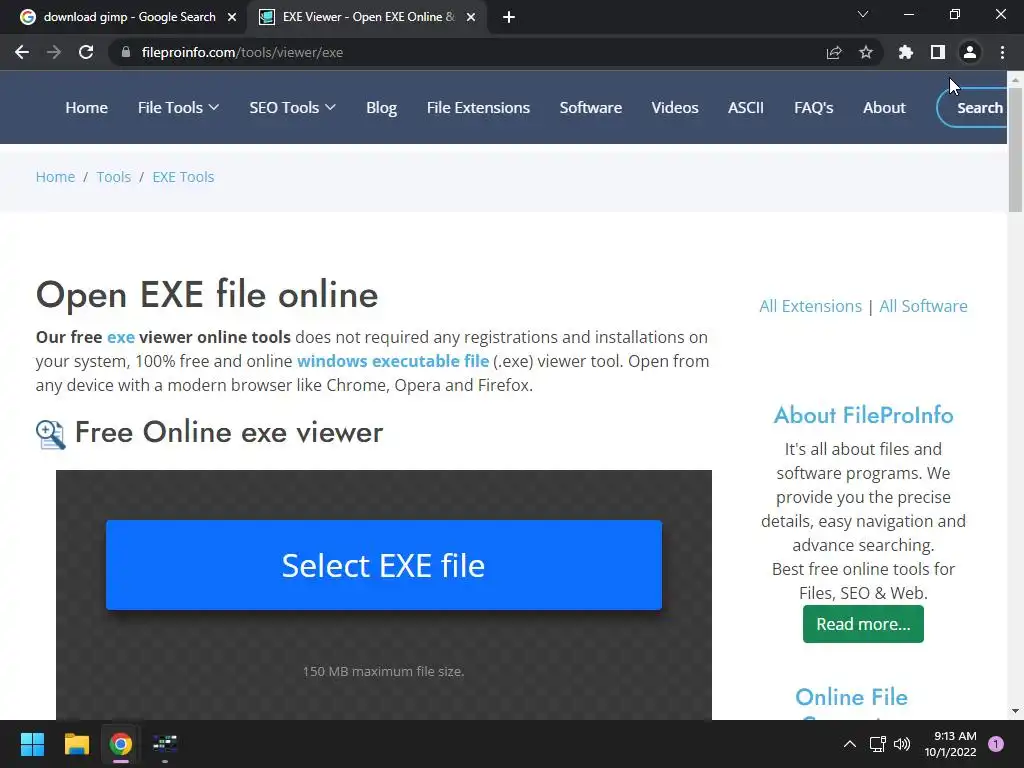Click magnifier document icon beside viewer heading
The height and width of the screenshot is (768, 1024).
coord(51,434)
